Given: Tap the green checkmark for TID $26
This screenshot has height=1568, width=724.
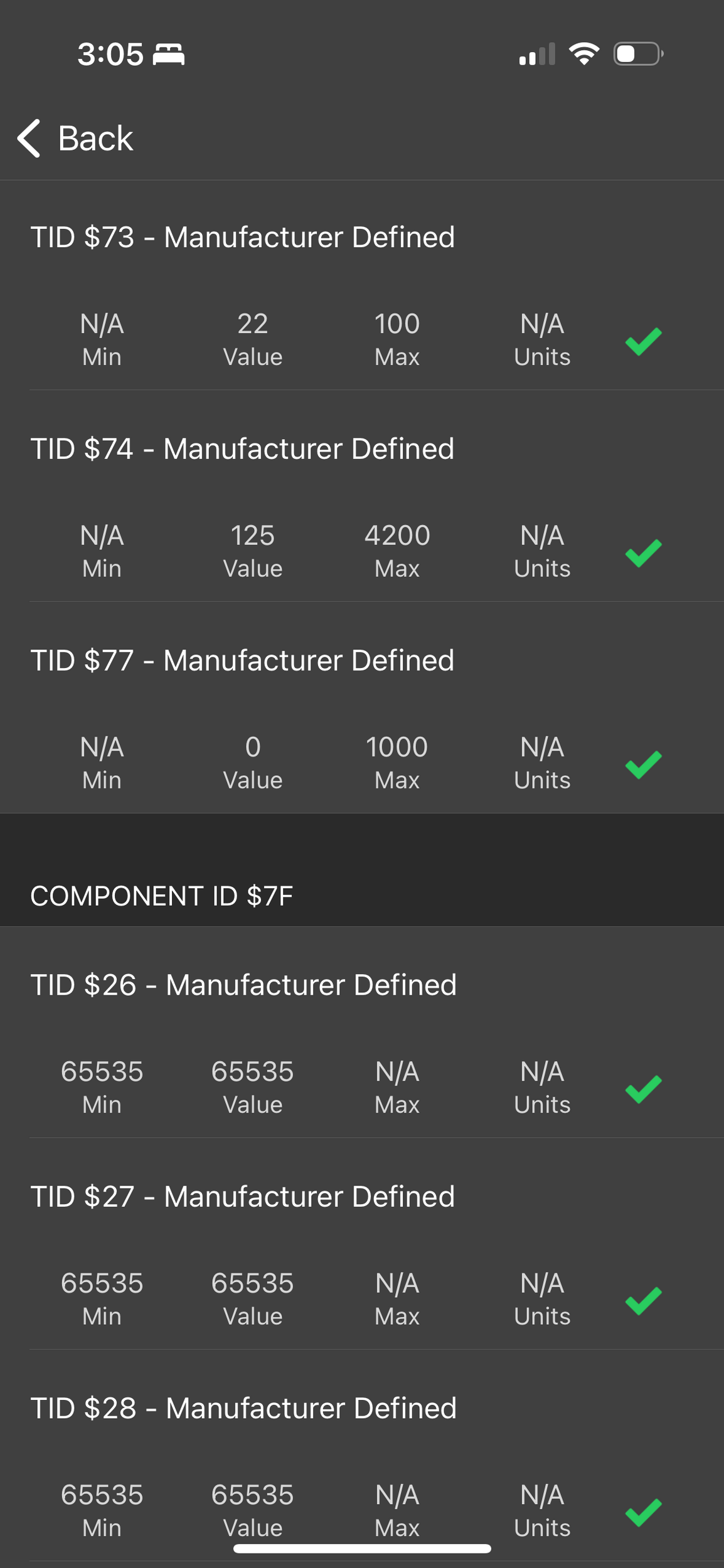Looking at the screenshot, I should [644, 1089].
